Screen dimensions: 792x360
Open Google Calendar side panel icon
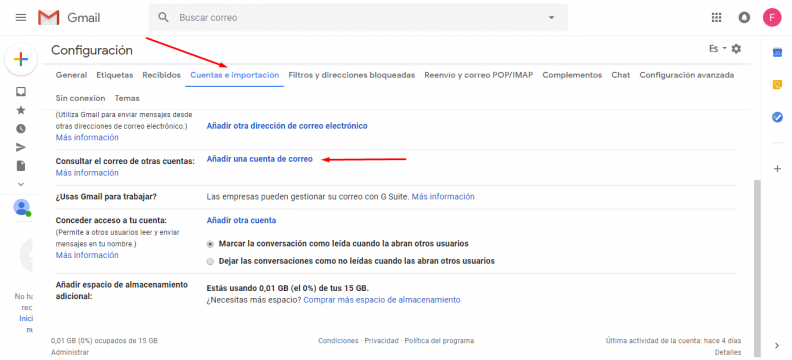click(x=777, y=53)
